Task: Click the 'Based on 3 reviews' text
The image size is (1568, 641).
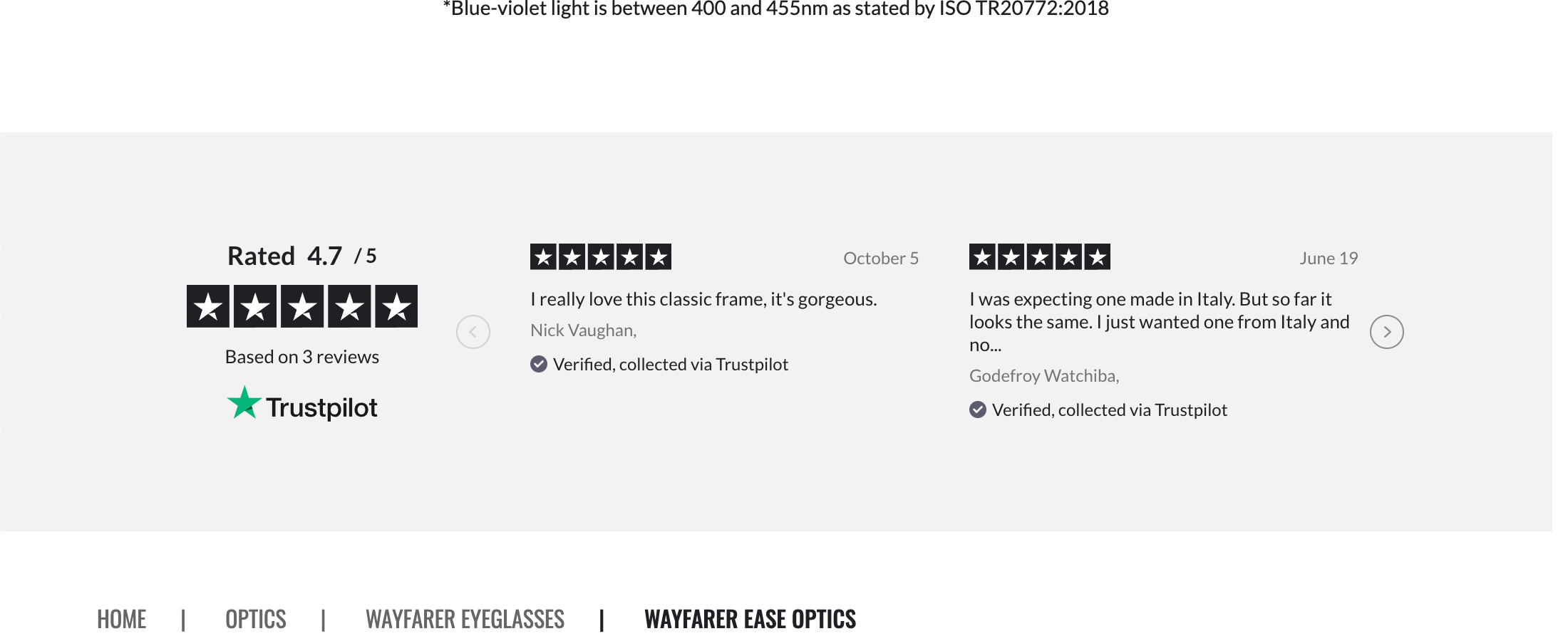Action: 301,356
